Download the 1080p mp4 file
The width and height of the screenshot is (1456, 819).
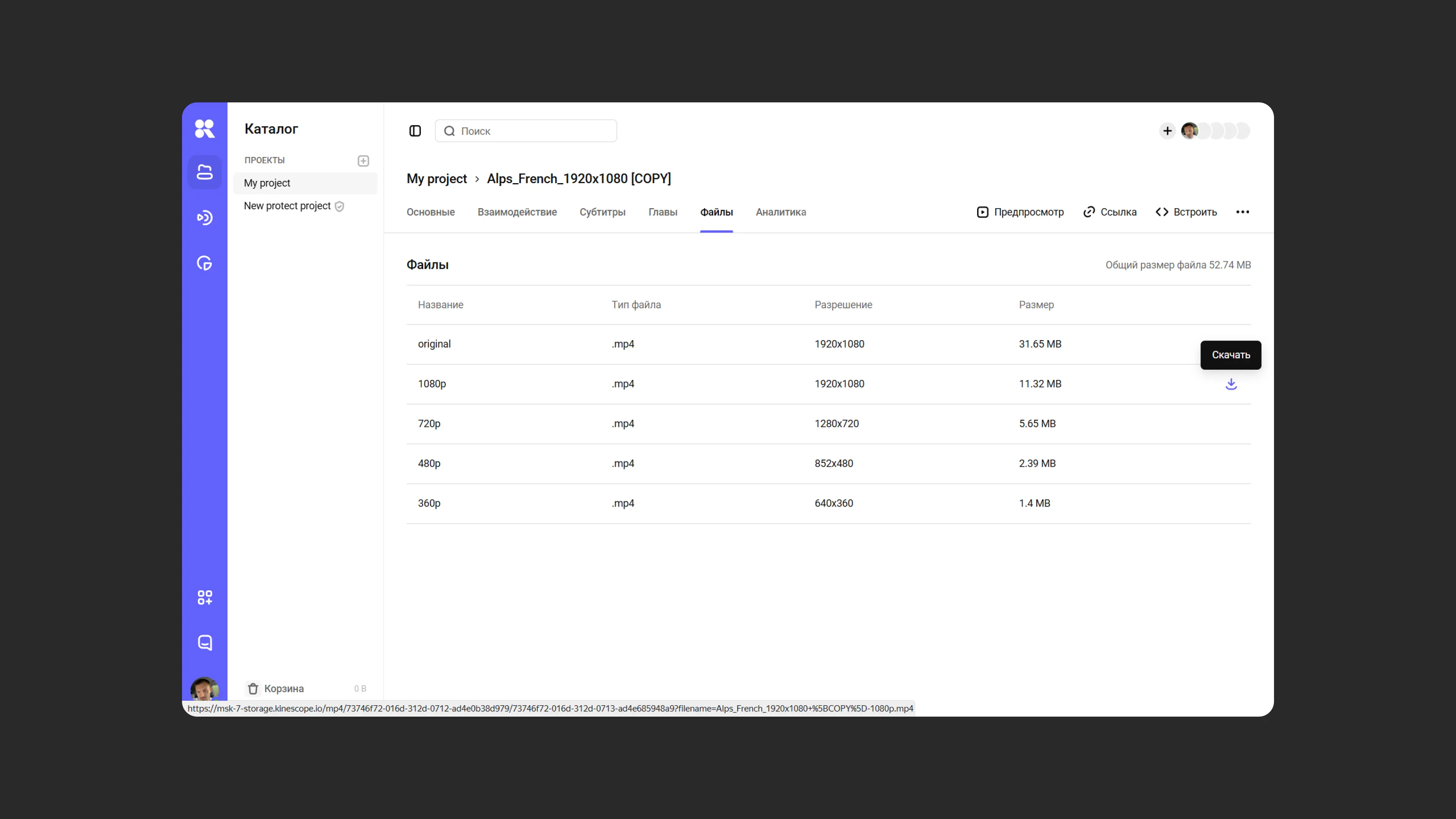1230,384
